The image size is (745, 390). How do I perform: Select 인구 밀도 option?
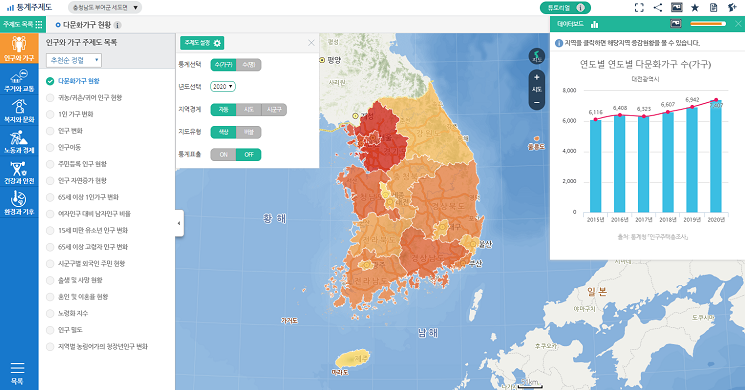50,330
